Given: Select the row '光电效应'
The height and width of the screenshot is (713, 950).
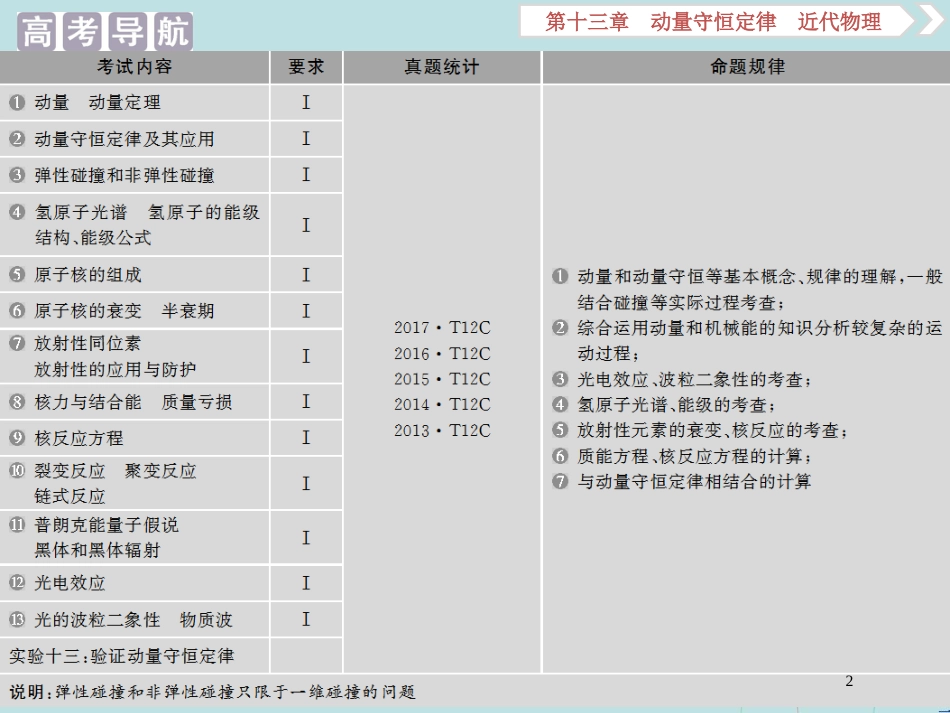Looking at the screenshot, I should [135, 583].
